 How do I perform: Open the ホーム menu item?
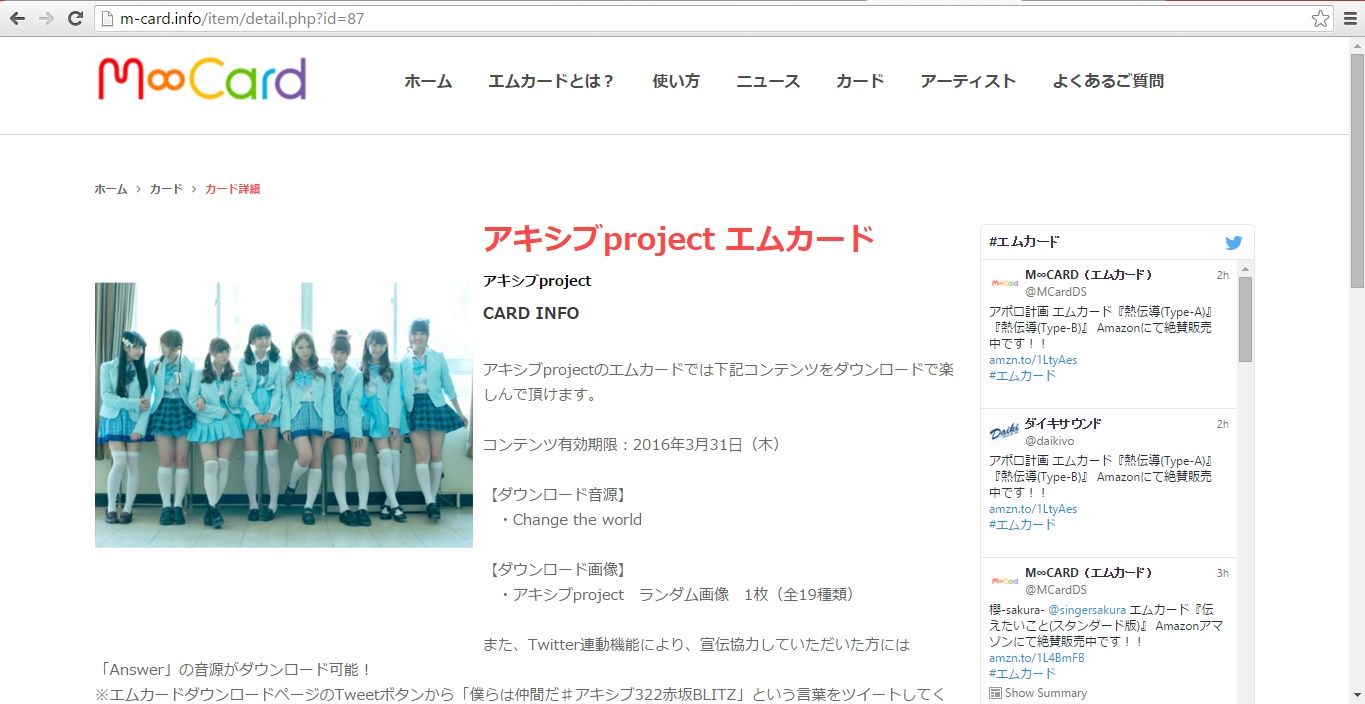click(x=428, y=81)
